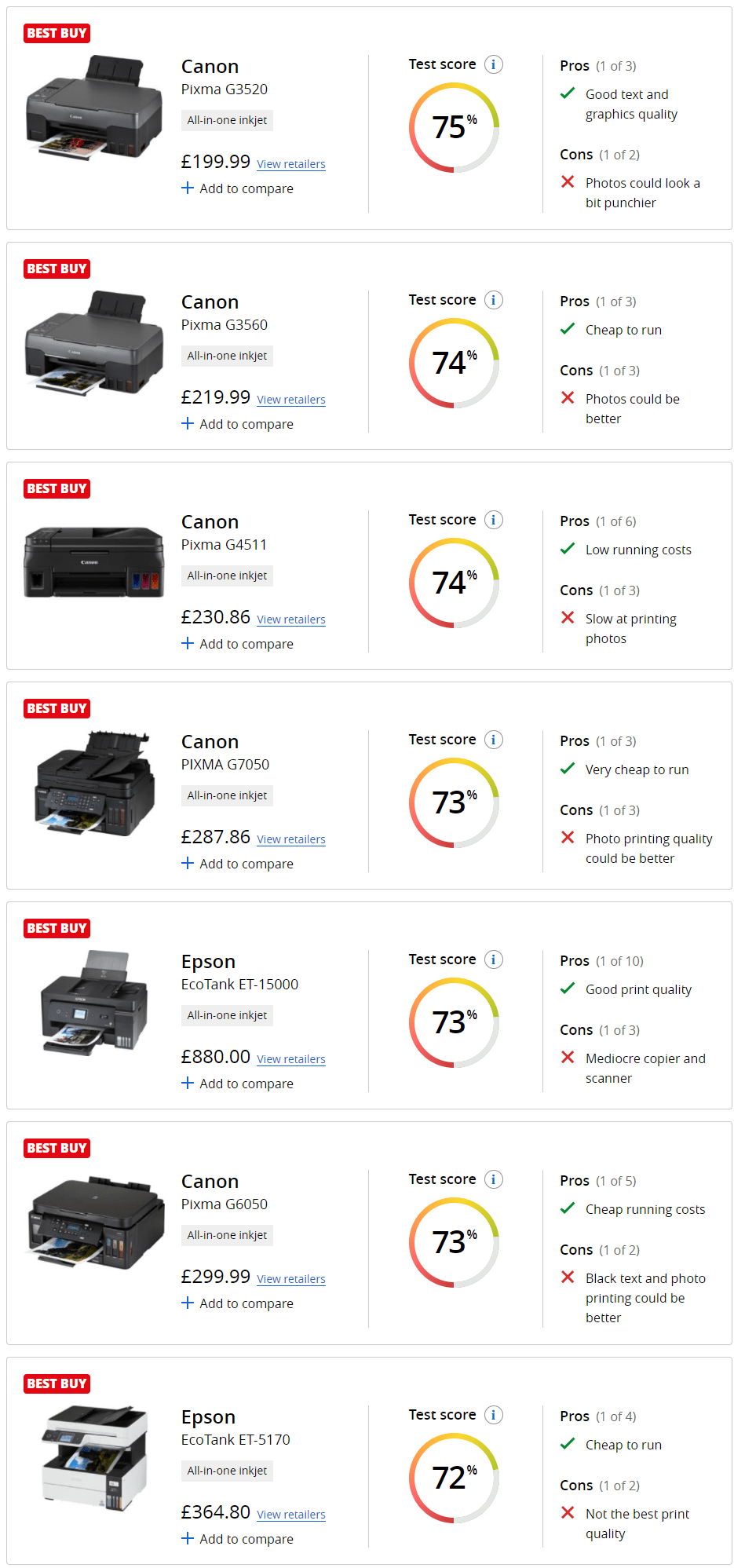The image size is (734, 1568).
Task: Show score info icon for Pixma G6050
Action: click(493, 1179)
